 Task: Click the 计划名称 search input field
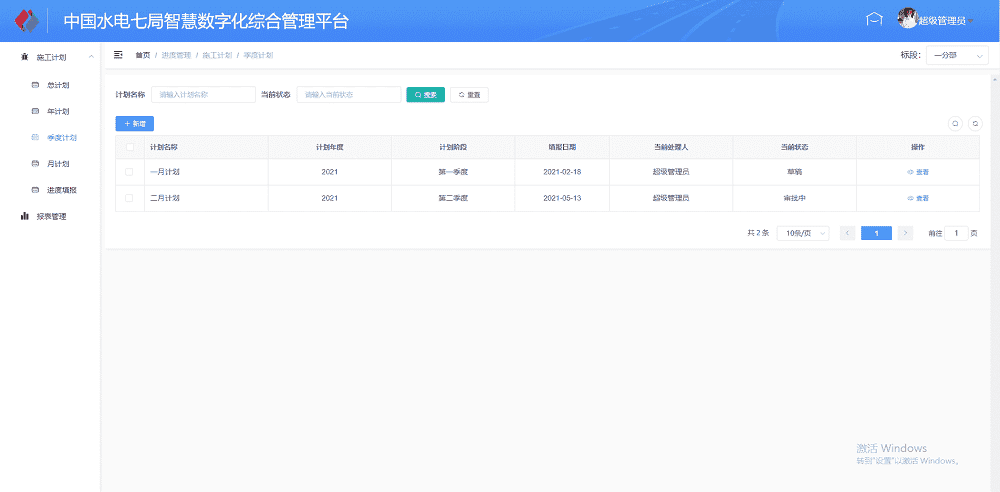pyautogui.click(x=203, y=94)
